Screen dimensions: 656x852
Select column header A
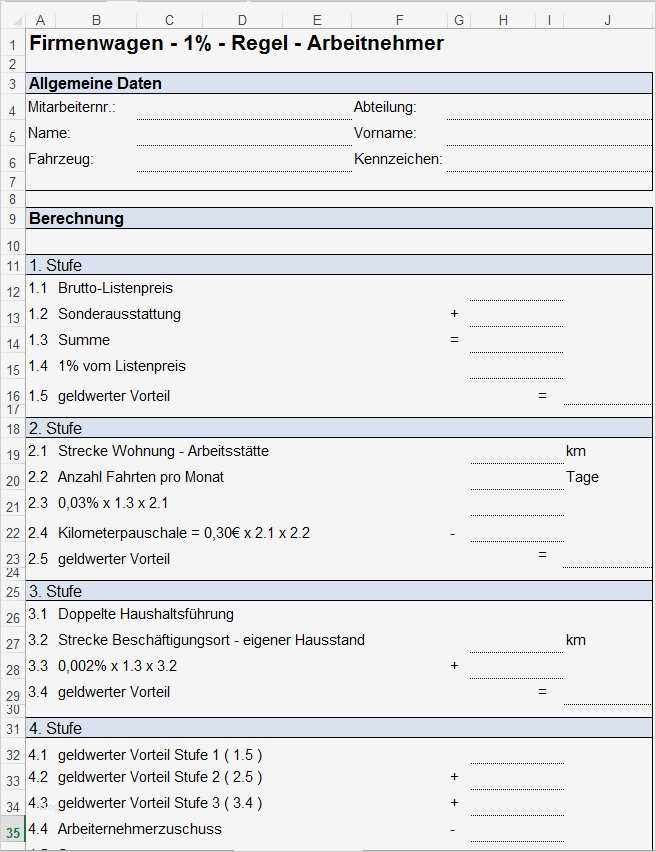(x=41, y=18)
